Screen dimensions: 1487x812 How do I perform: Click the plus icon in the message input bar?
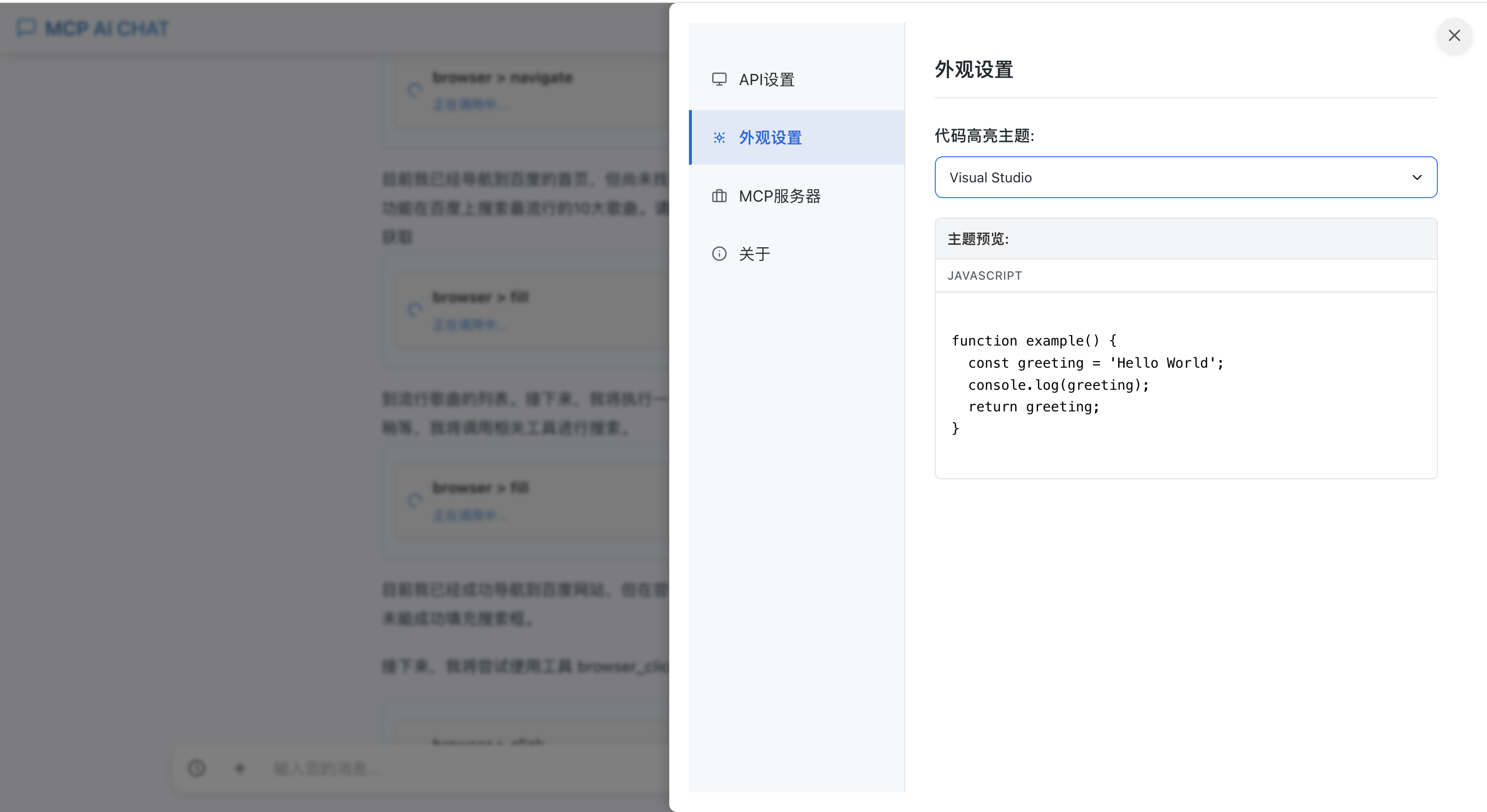click(239, 768)
